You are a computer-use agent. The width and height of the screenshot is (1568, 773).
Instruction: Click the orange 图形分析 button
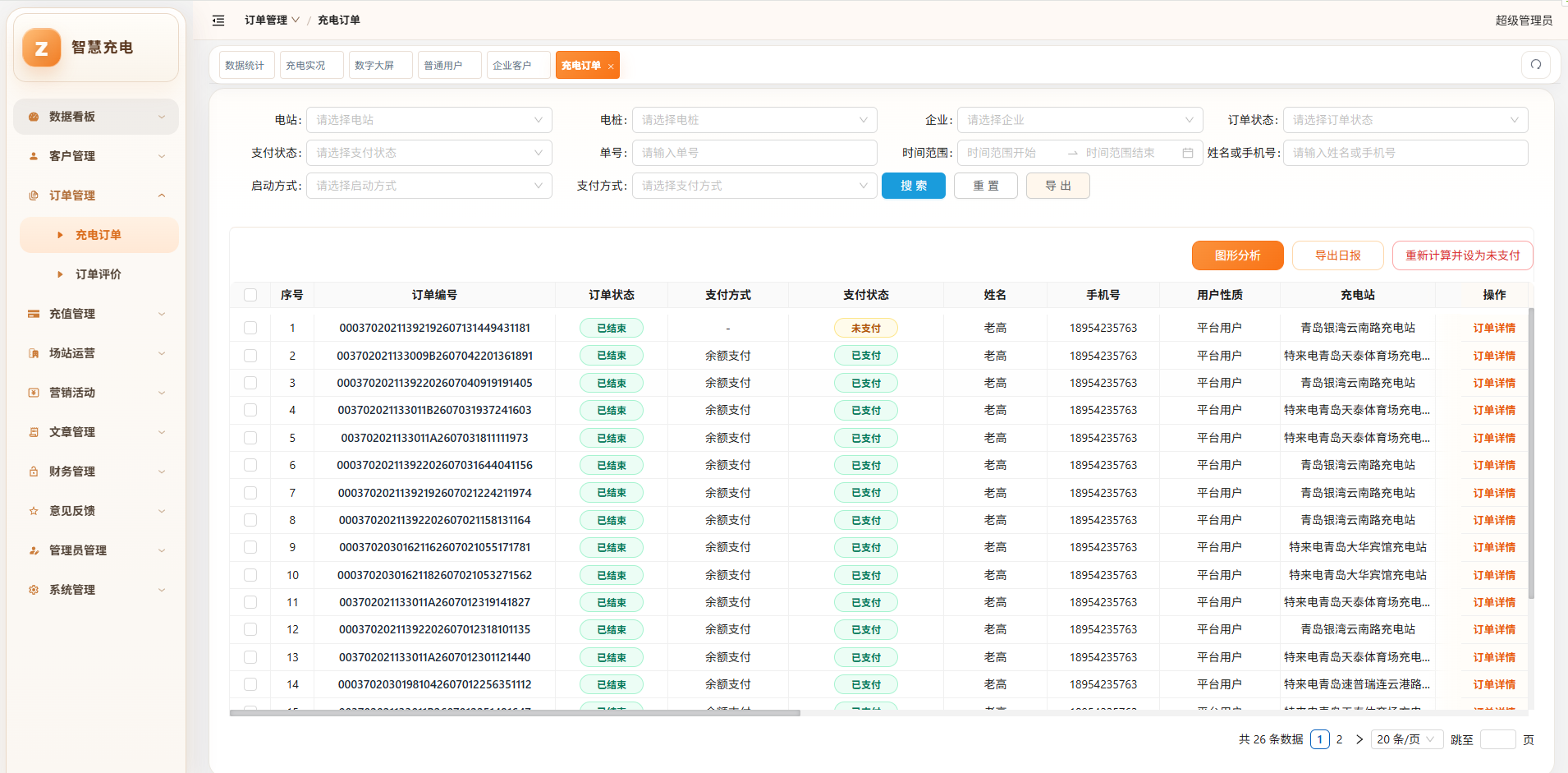1238,255
